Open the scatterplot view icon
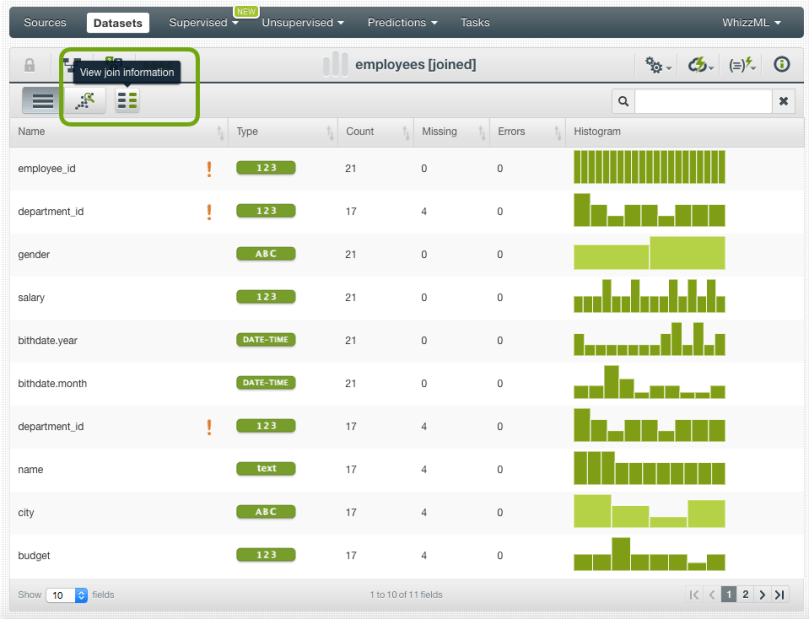Image resolution: width=809 pixels, height=619 pixels. click(x=84, y=100)
